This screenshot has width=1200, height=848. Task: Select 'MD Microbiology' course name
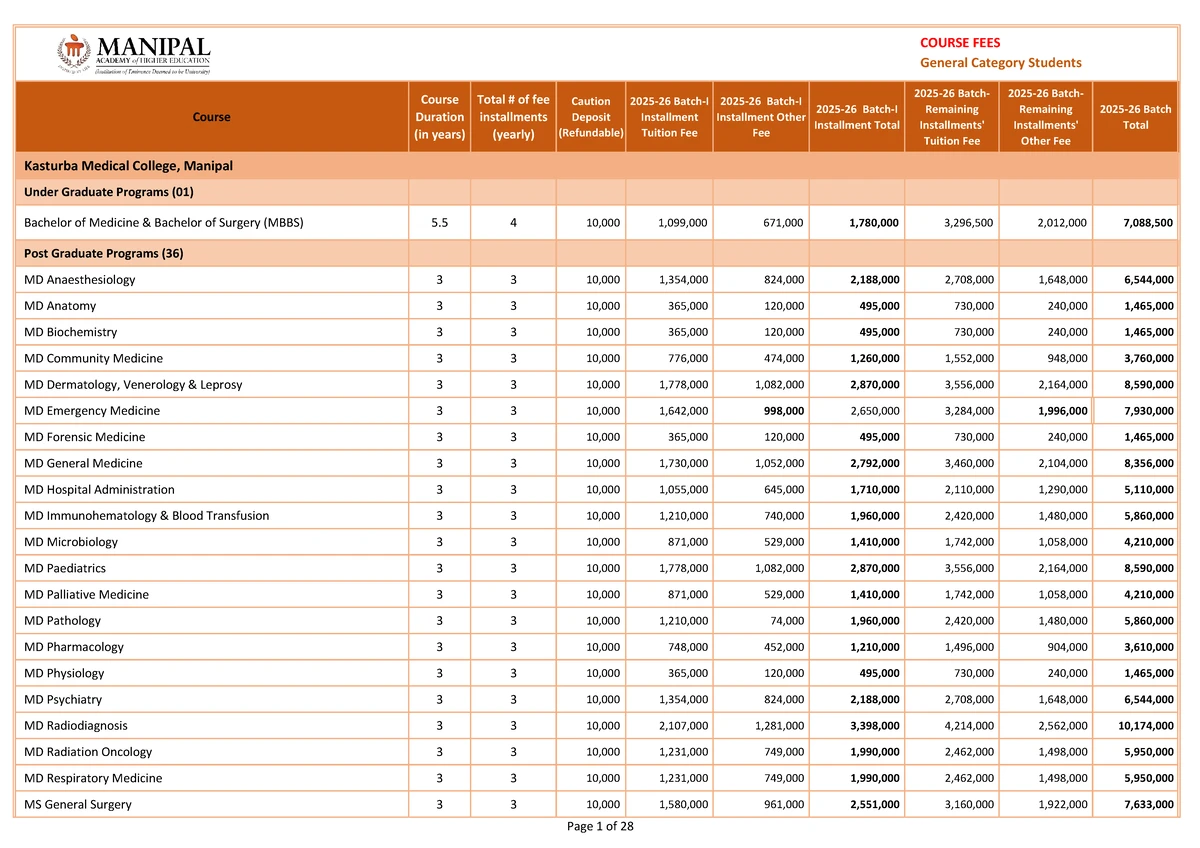71,542
